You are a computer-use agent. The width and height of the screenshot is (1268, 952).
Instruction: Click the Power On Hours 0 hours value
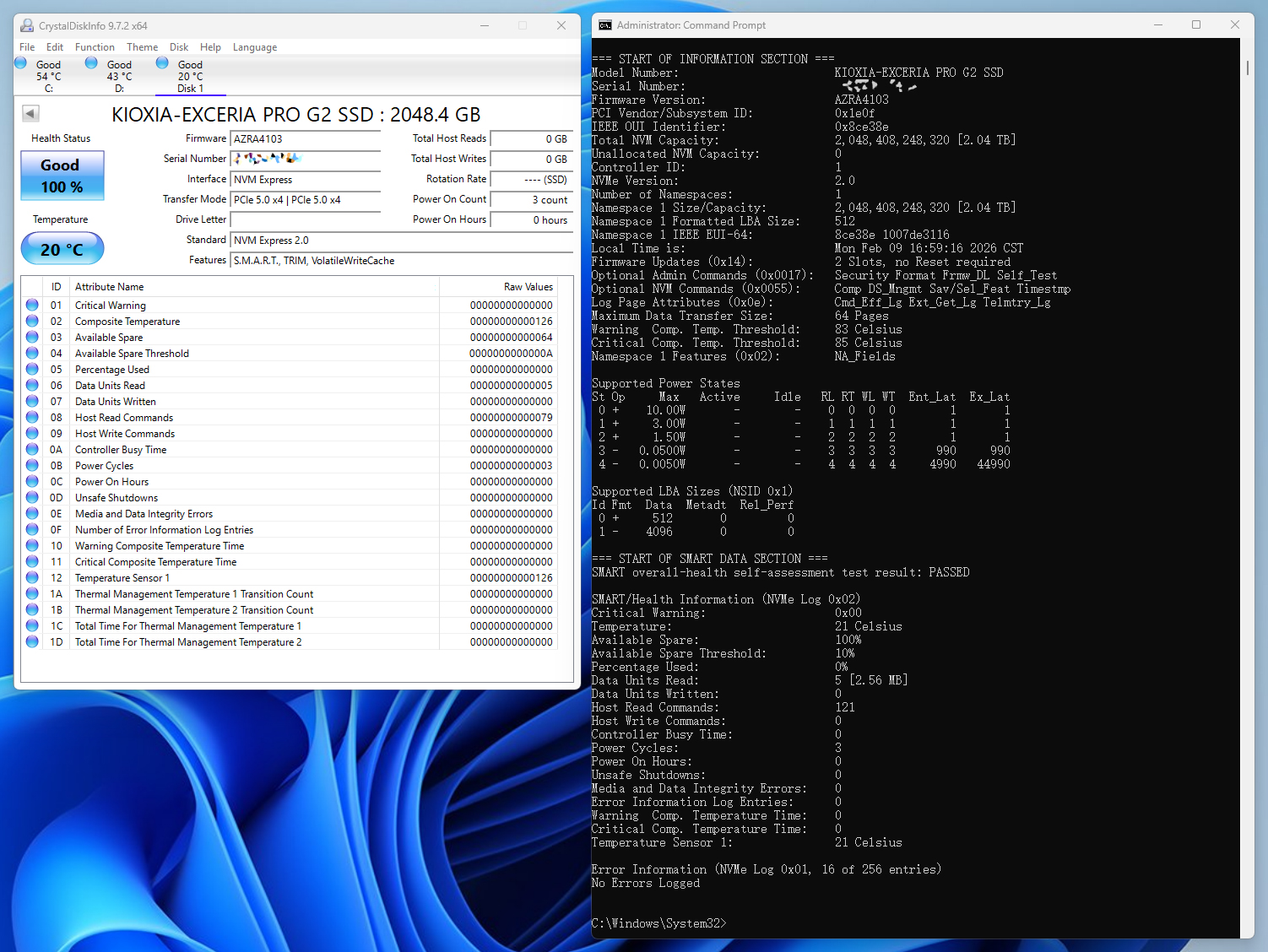531,219
